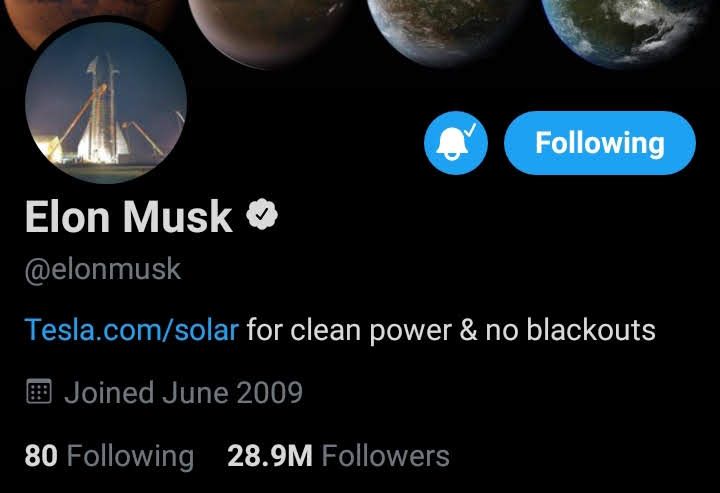The width and height of the screenshot is (720, 493).
Task: Click the 28.9M follower count number
Action: tap(270, 456)
